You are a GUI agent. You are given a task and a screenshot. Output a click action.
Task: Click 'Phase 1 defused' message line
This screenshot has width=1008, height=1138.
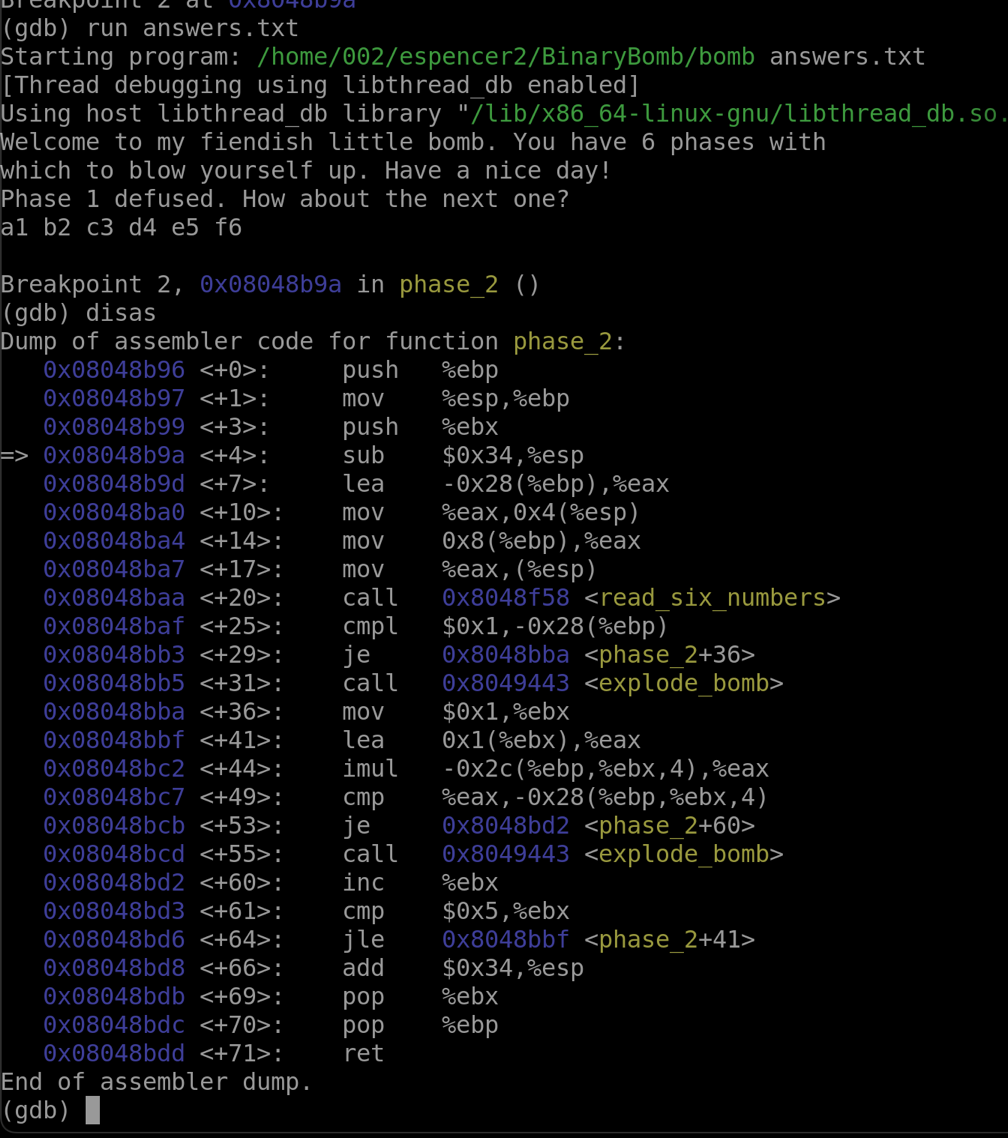pos(285,199)
